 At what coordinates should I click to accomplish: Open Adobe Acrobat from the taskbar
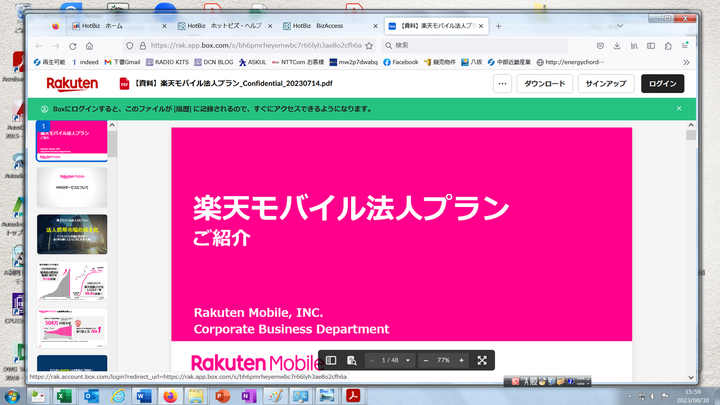coord(353,396)
